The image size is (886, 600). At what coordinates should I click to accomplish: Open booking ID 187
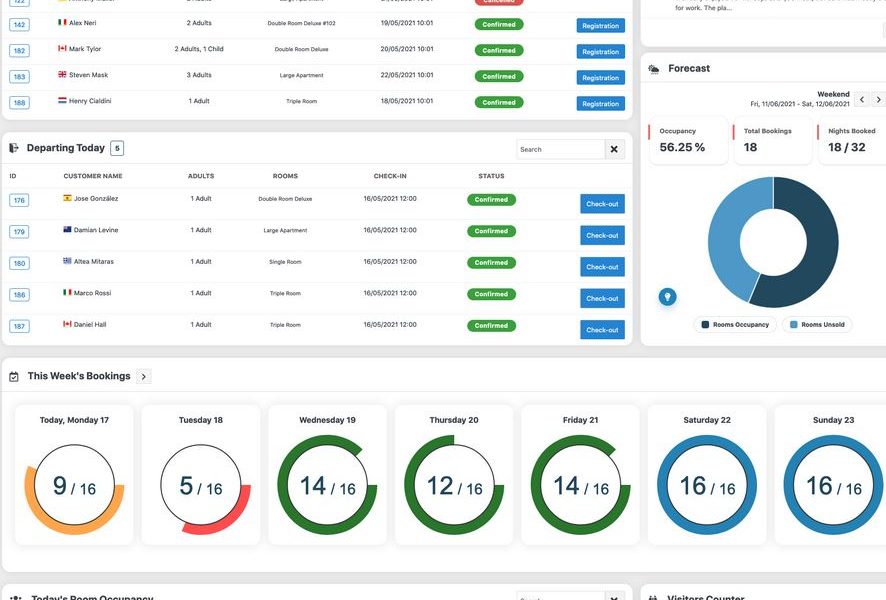click(19, 327)
